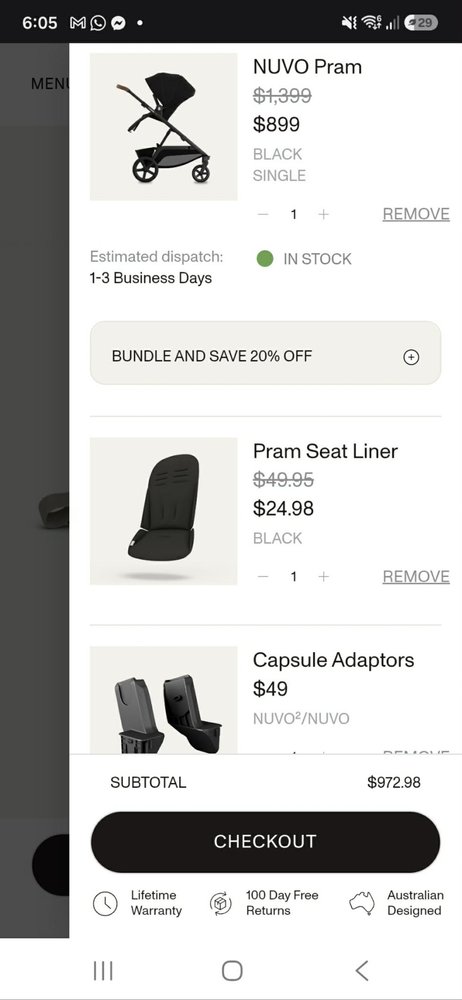Tap the Checkout button
The width and height of the screenshot is (462, 1000).
click(265, 842)
